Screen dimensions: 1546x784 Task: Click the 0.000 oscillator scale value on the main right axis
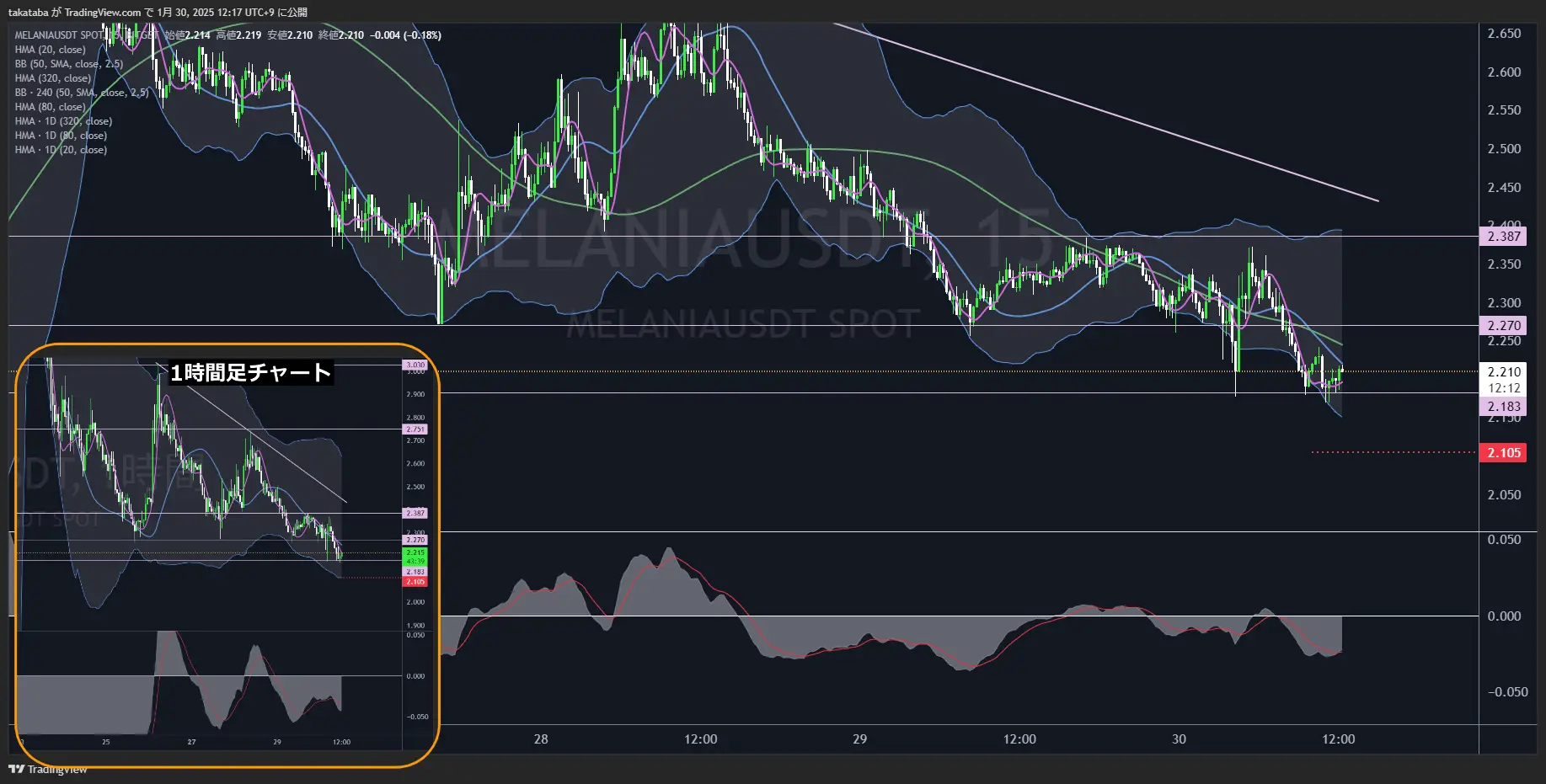point(1504,616)
